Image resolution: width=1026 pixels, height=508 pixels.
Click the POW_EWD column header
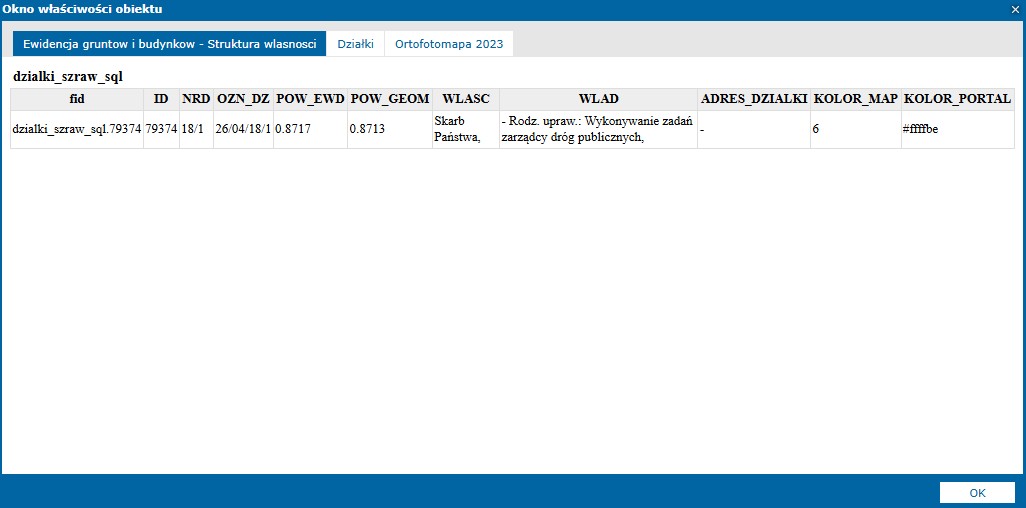click(x=309, y=99)
